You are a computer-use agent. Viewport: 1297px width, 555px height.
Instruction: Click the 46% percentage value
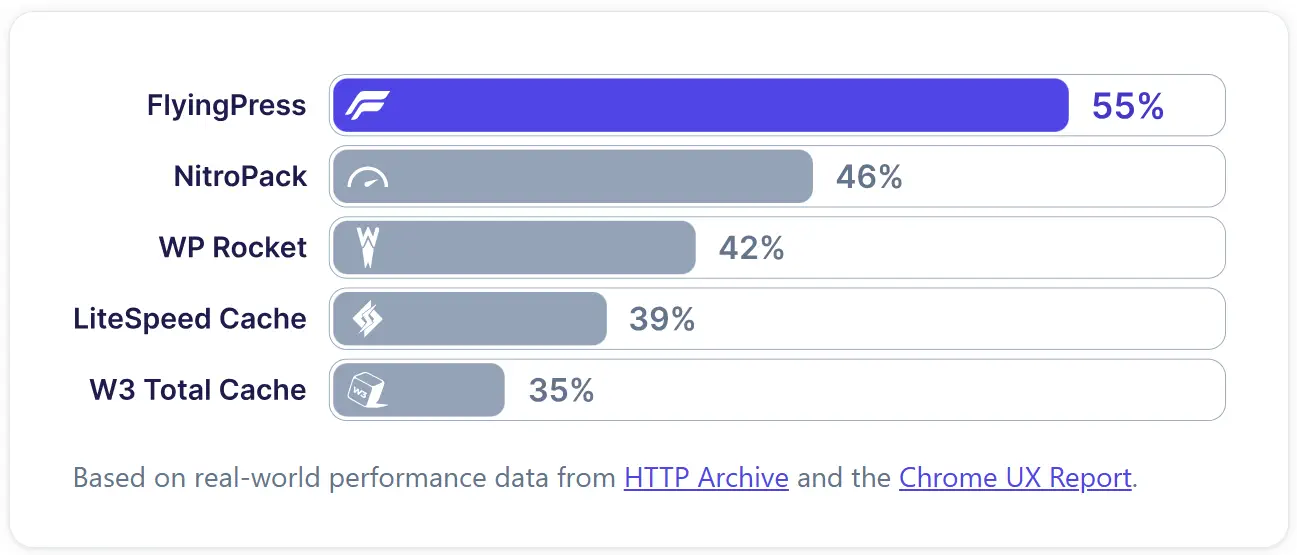[869, 177]
